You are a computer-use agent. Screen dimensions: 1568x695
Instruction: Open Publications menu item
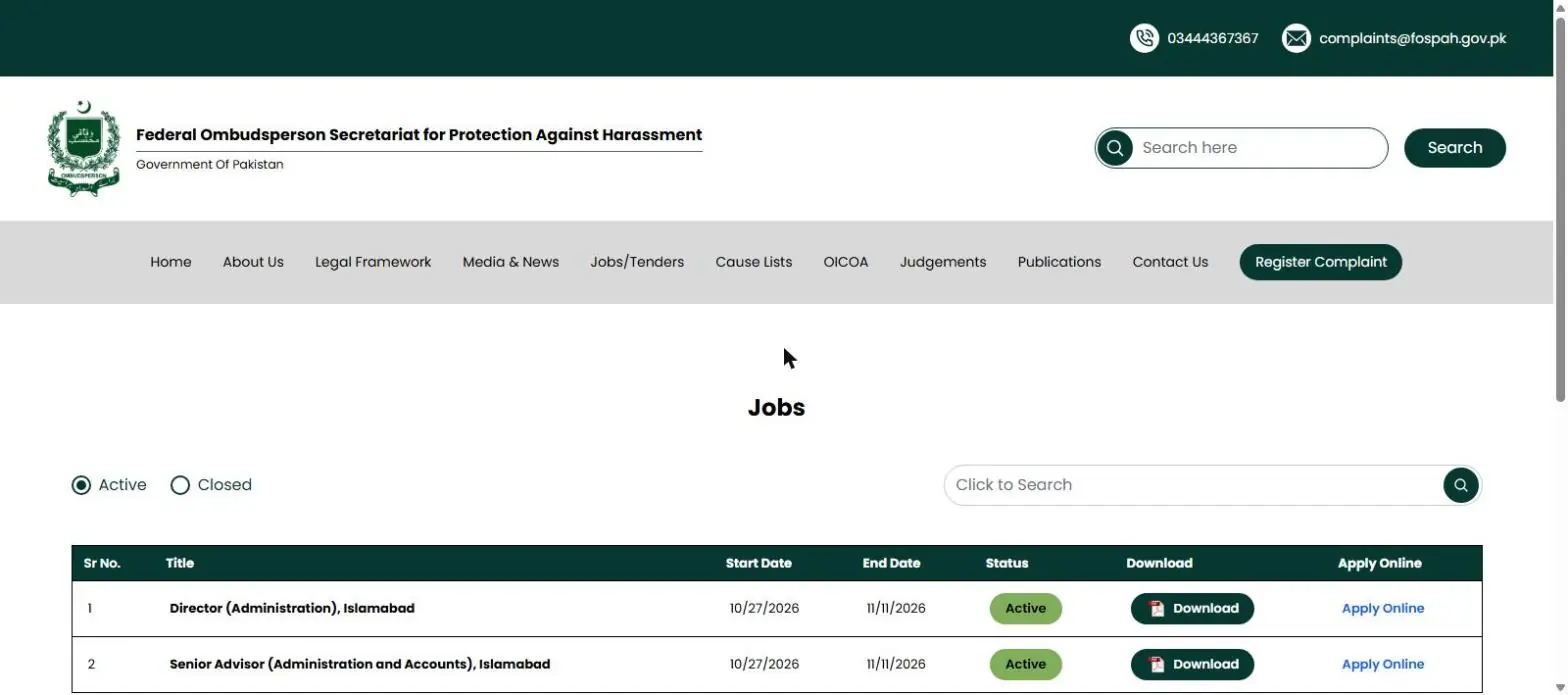(1059, 262)
